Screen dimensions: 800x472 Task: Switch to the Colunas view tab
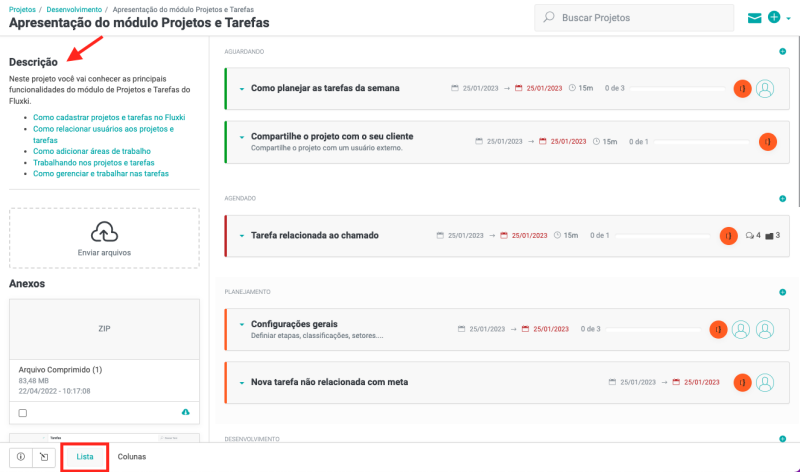point(132,457)
